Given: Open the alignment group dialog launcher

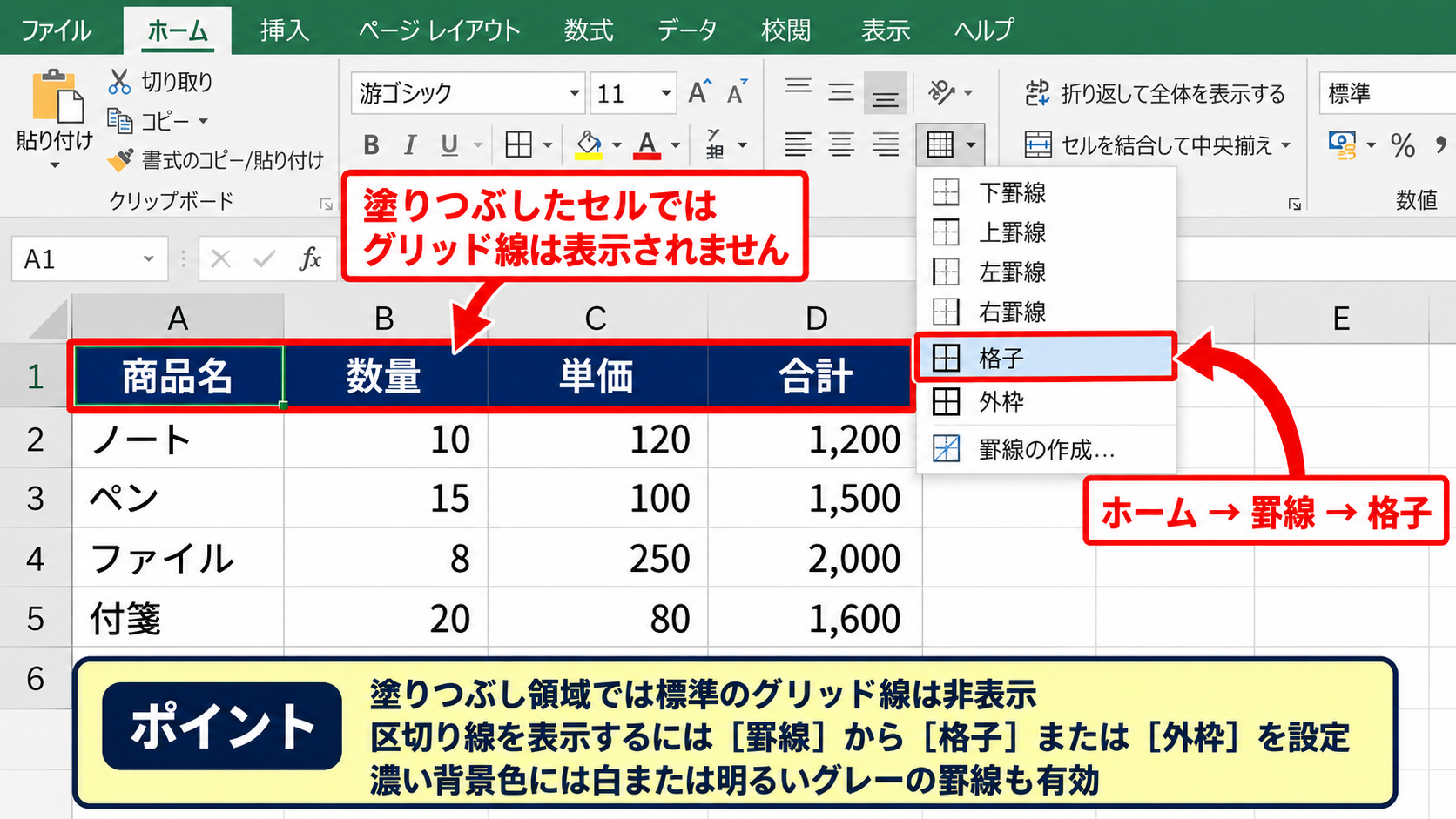Looking at the screenshot, I should [x=1295, y=204].
